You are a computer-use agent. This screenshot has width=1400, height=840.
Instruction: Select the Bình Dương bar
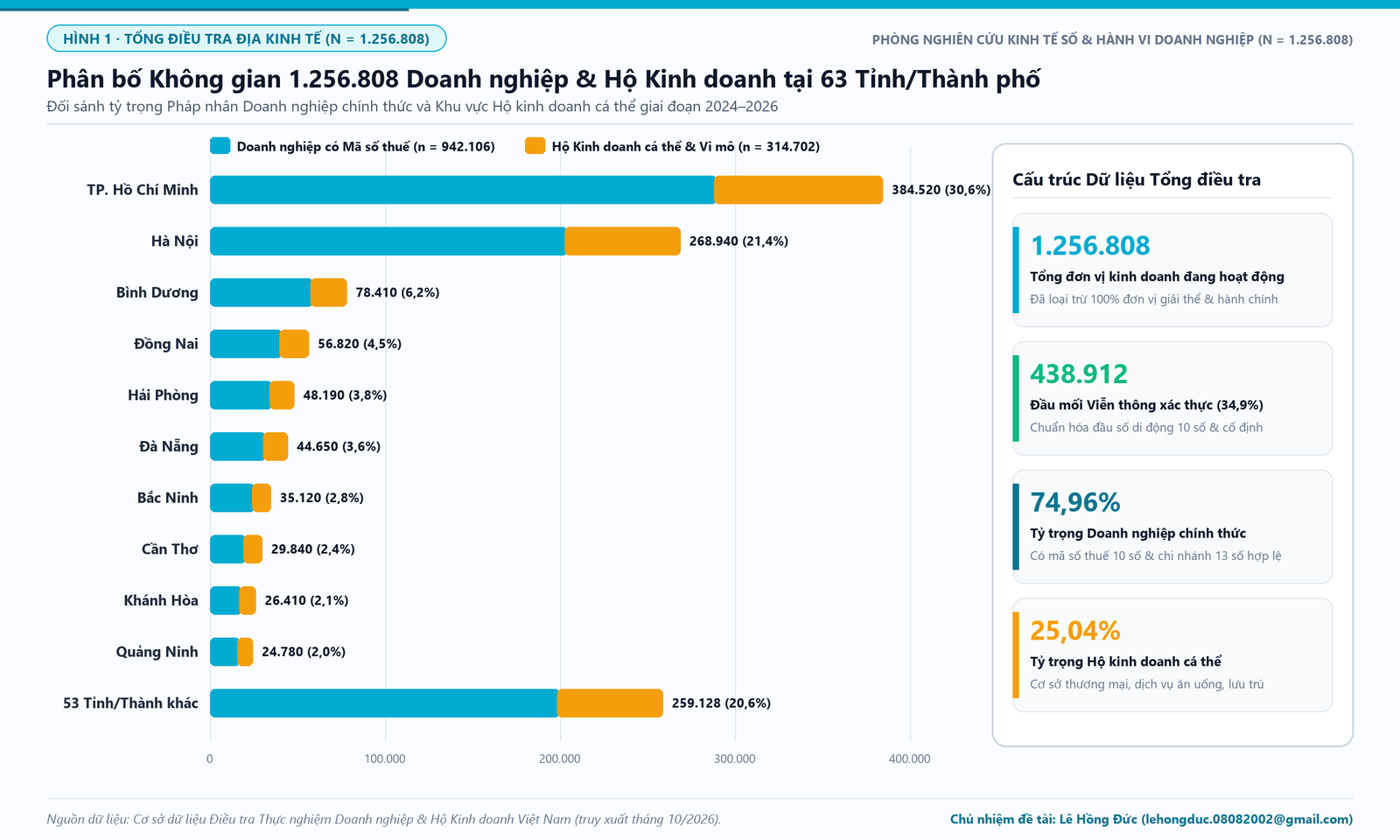[278, 292]
